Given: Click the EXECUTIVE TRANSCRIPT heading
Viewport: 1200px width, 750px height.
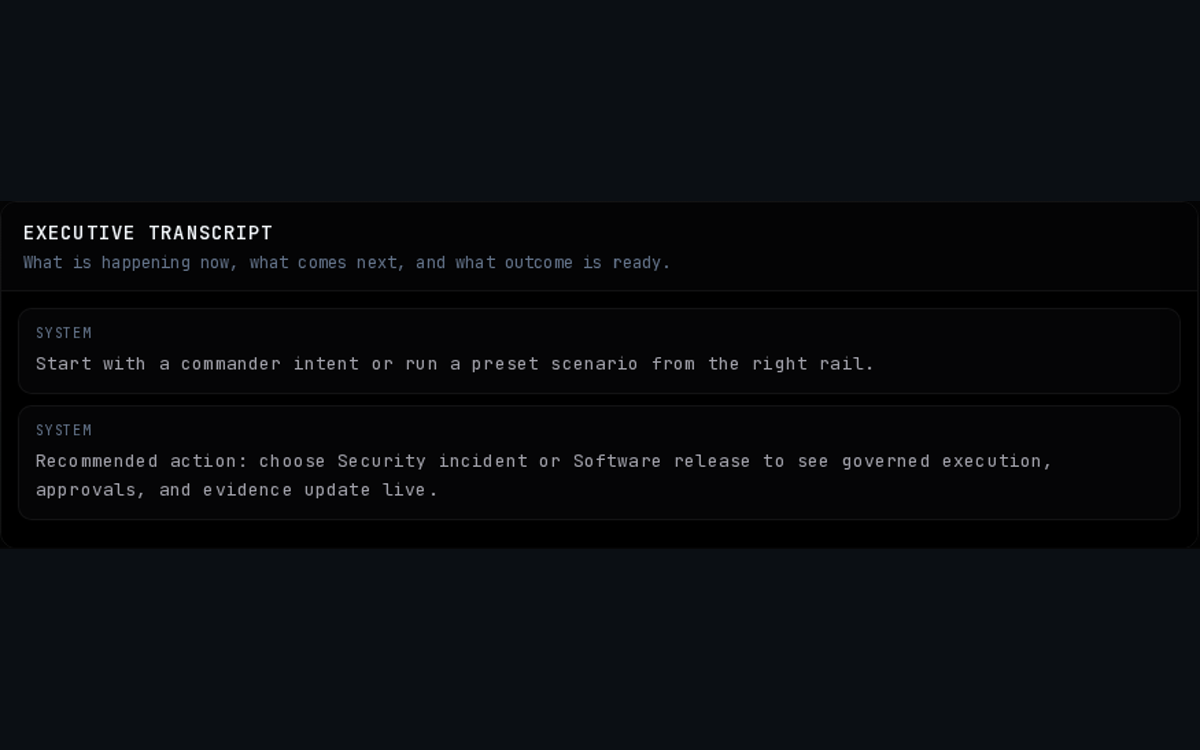Looking at the screenshot, I should pyautogui.click(x=147, y=232).
